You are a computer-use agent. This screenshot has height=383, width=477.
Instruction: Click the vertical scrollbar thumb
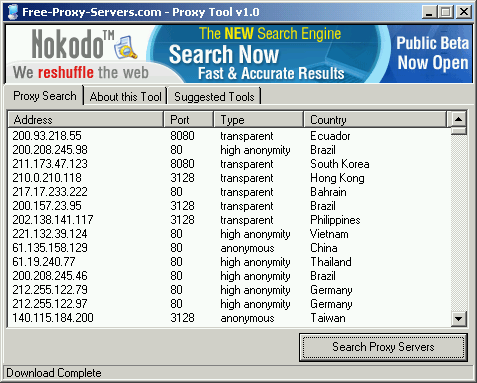coord(459,130)
